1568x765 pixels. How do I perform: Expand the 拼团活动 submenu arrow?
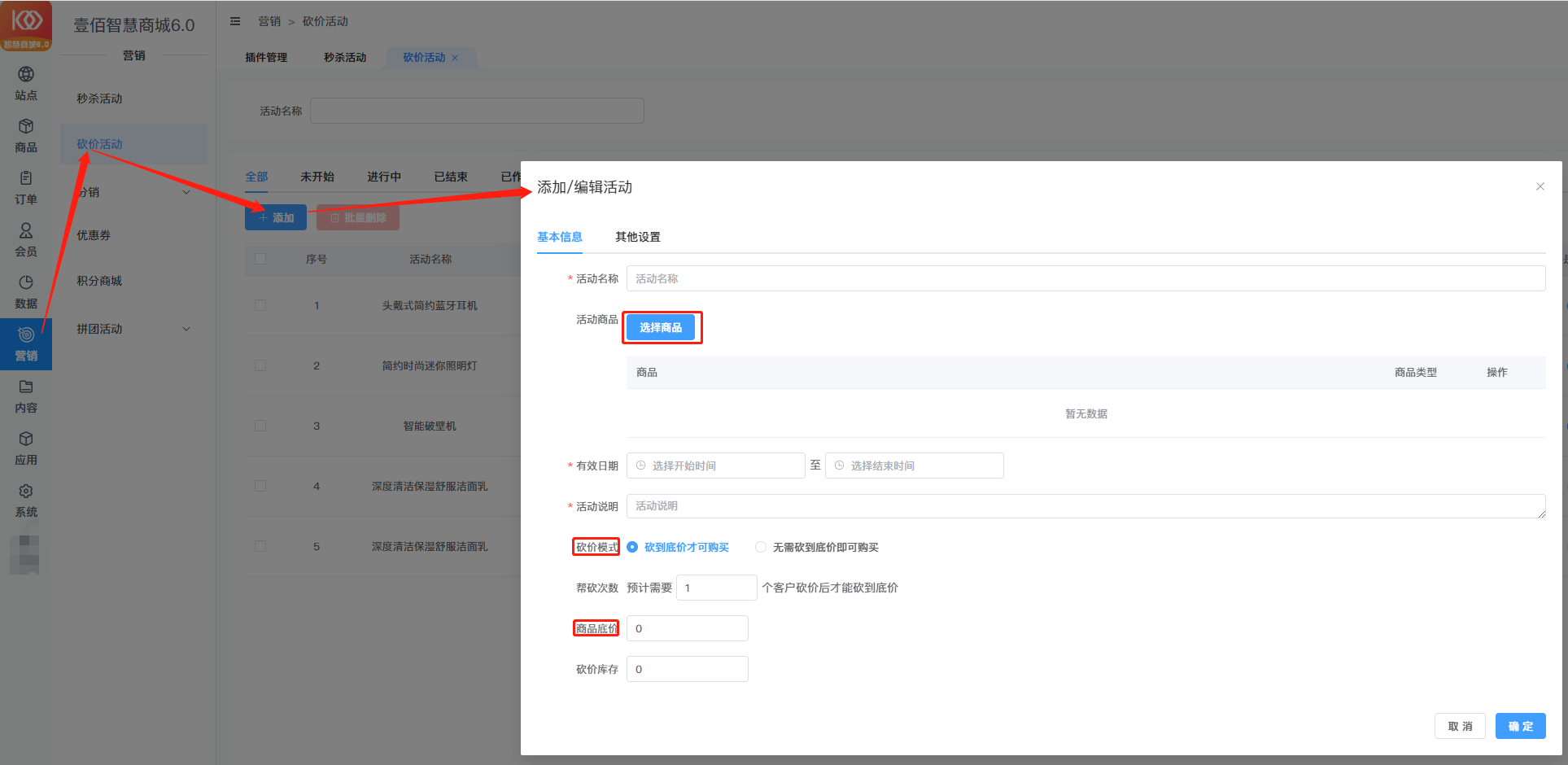point(186,329)
